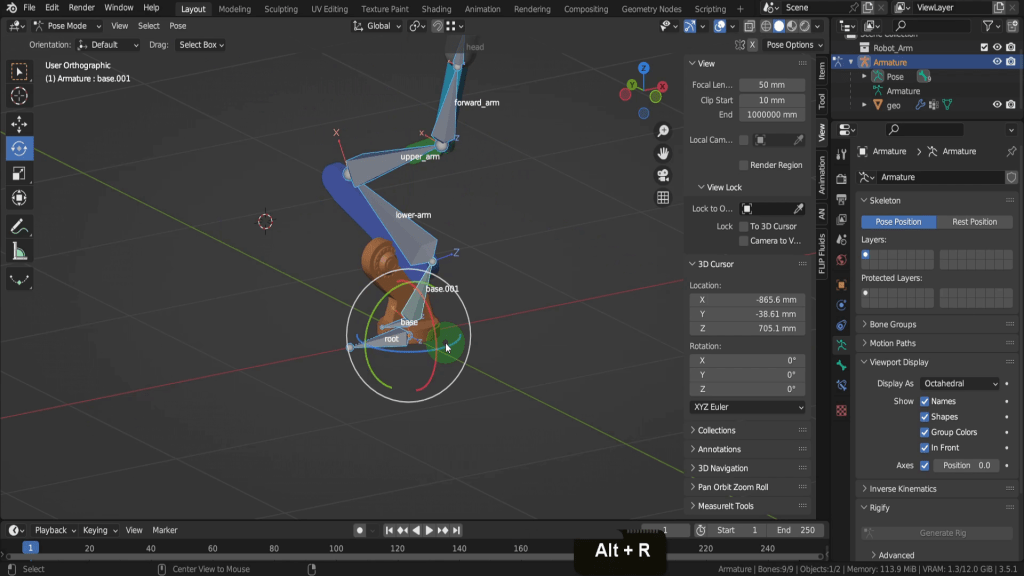Hide the geo object with eye icon
The height and width of the screenshot is (576, 1024).
click(x=997, y=105)
